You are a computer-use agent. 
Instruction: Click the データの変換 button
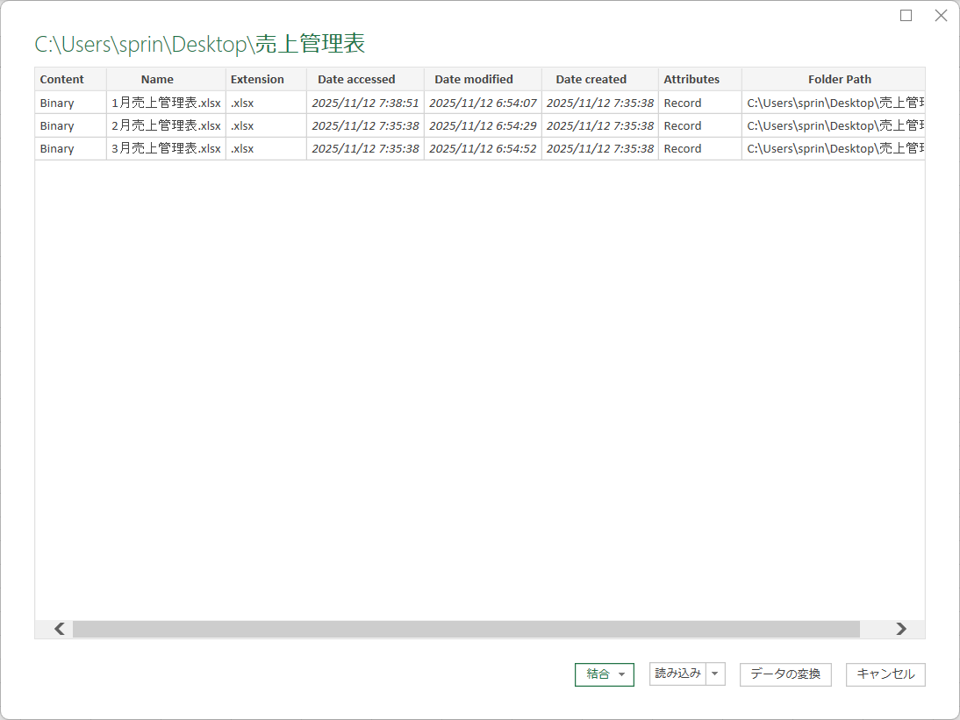pyautogui.click(x=785, y=675)
